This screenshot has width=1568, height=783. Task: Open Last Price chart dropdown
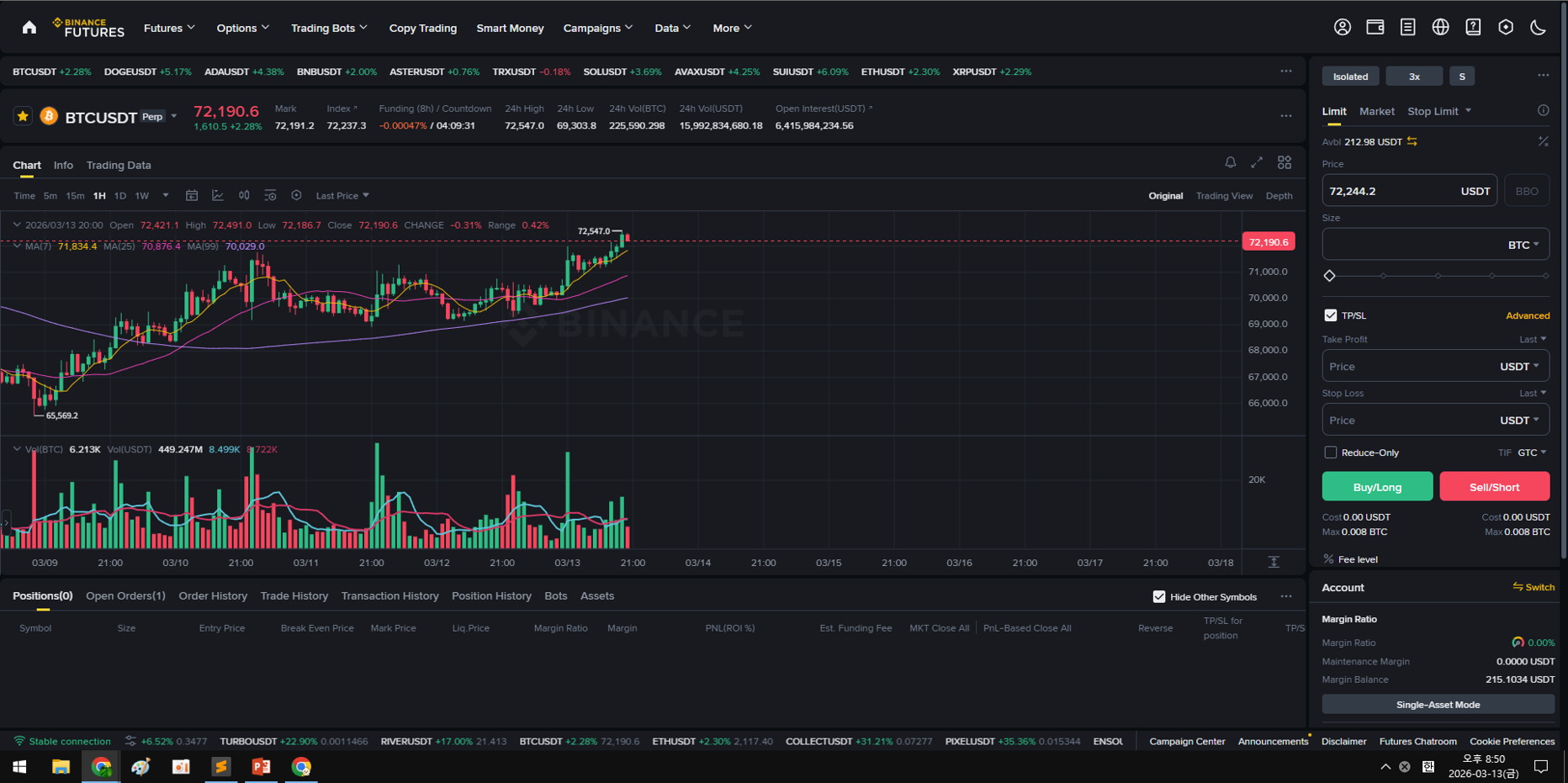pos(342,195)
